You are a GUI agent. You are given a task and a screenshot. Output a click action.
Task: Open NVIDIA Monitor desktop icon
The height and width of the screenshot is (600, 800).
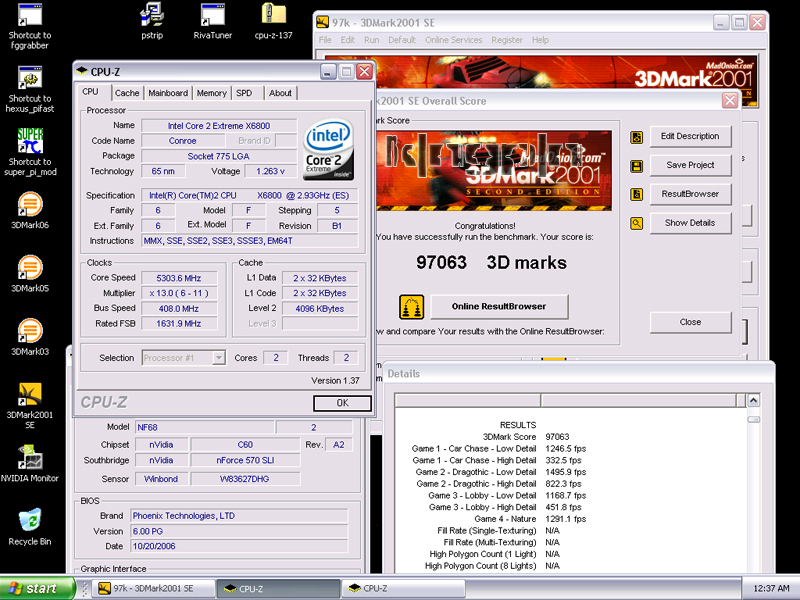pyautogui.click(x=30, y=463)
